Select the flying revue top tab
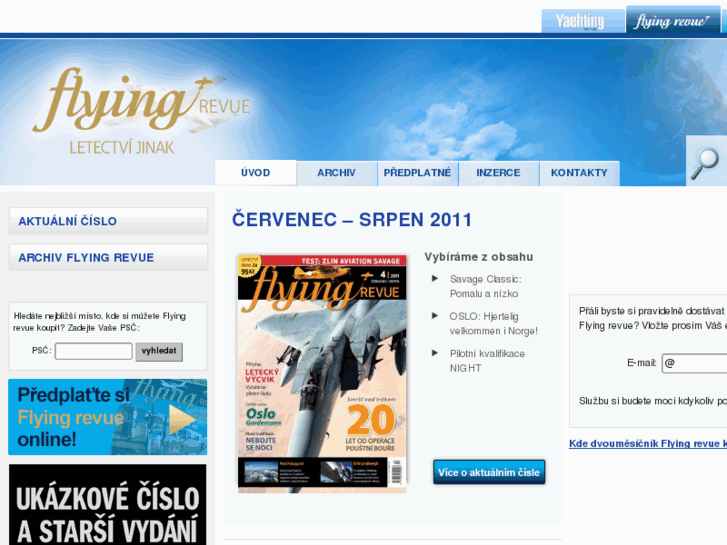Viewport: 727px width, 545px height. pos(673,20)
